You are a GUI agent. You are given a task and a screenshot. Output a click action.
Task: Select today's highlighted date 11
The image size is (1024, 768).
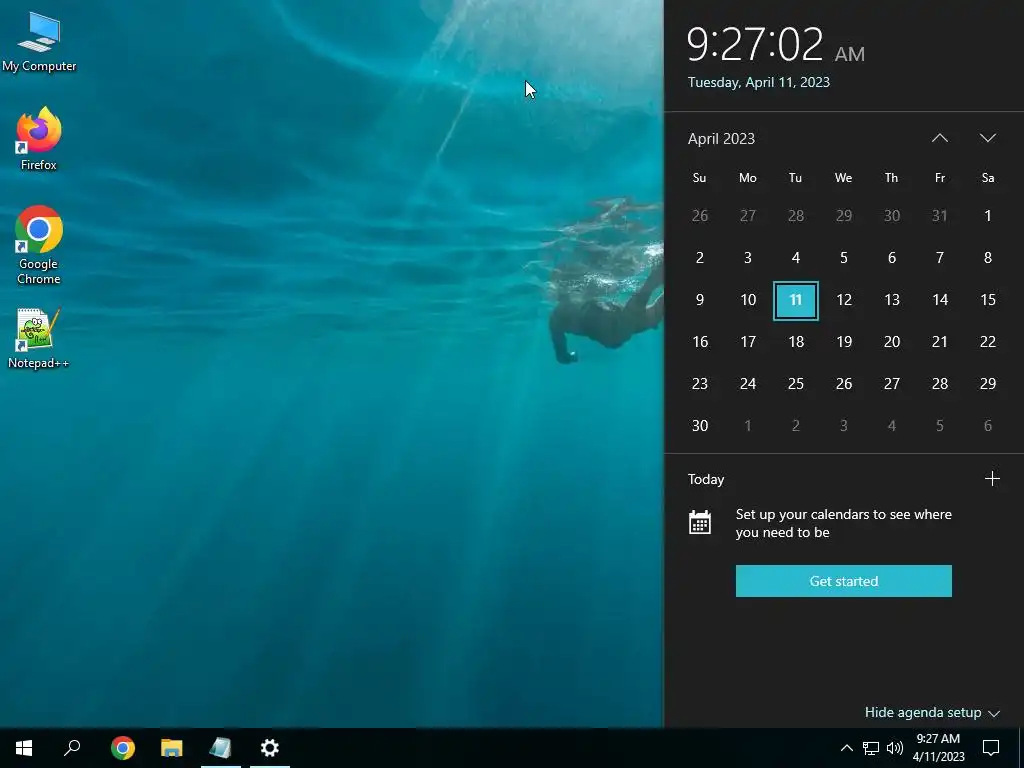(x=795, y=300)
